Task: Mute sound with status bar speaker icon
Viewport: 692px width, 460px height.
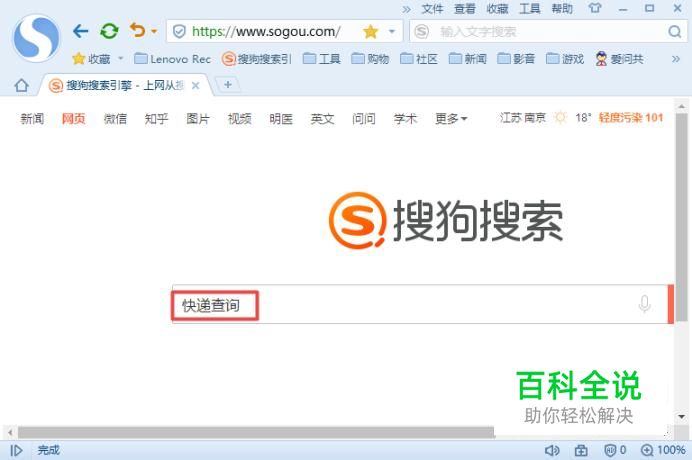Action: [552, 450]
